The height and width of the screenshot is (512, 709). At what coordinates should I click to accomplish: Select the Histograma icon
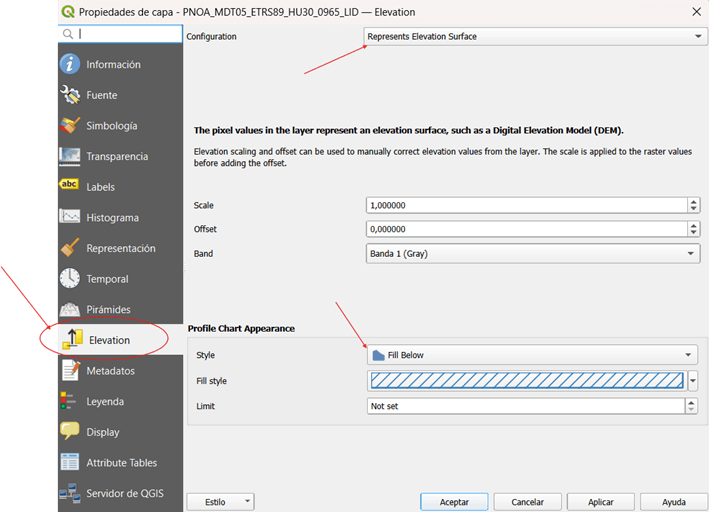[70, 218]
